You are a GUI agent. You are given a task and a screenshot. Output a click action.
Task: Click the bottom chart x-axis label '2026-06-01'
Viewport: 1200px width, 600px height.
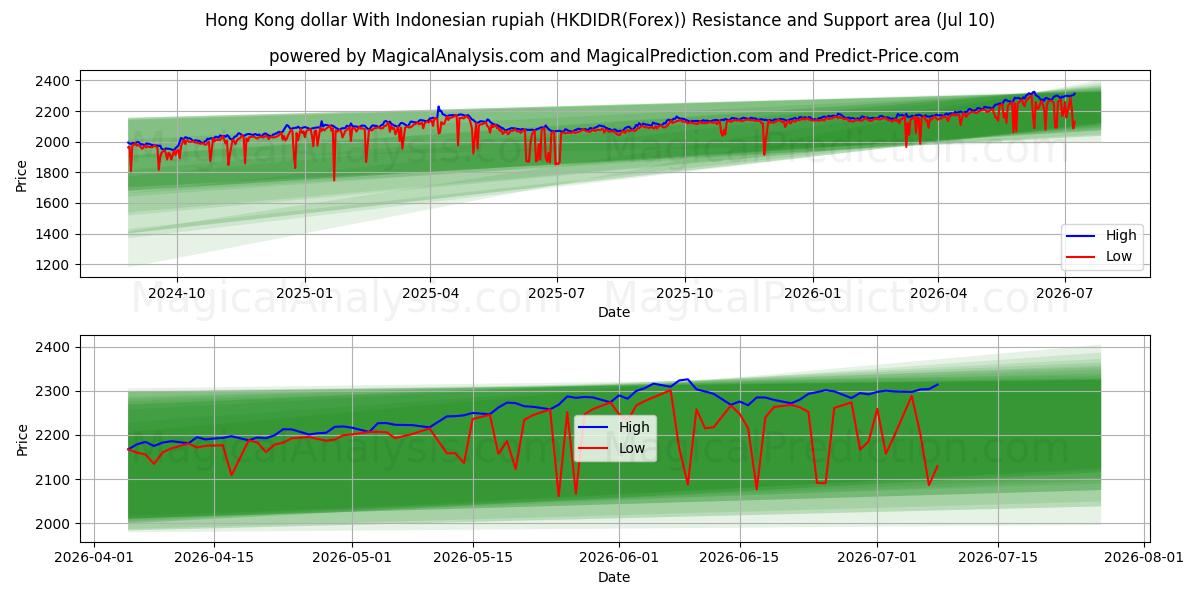coord(619,558)
